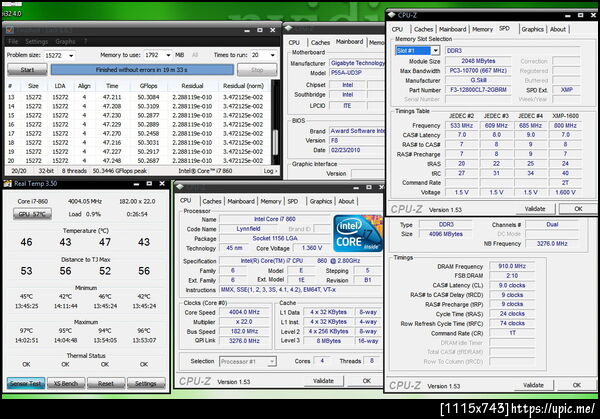The width and height of the screenshot is (600, 419).
Task: Click the Core Speed 4004.0 MHz field
Action: pyautogui.click(x=244, y=312)
